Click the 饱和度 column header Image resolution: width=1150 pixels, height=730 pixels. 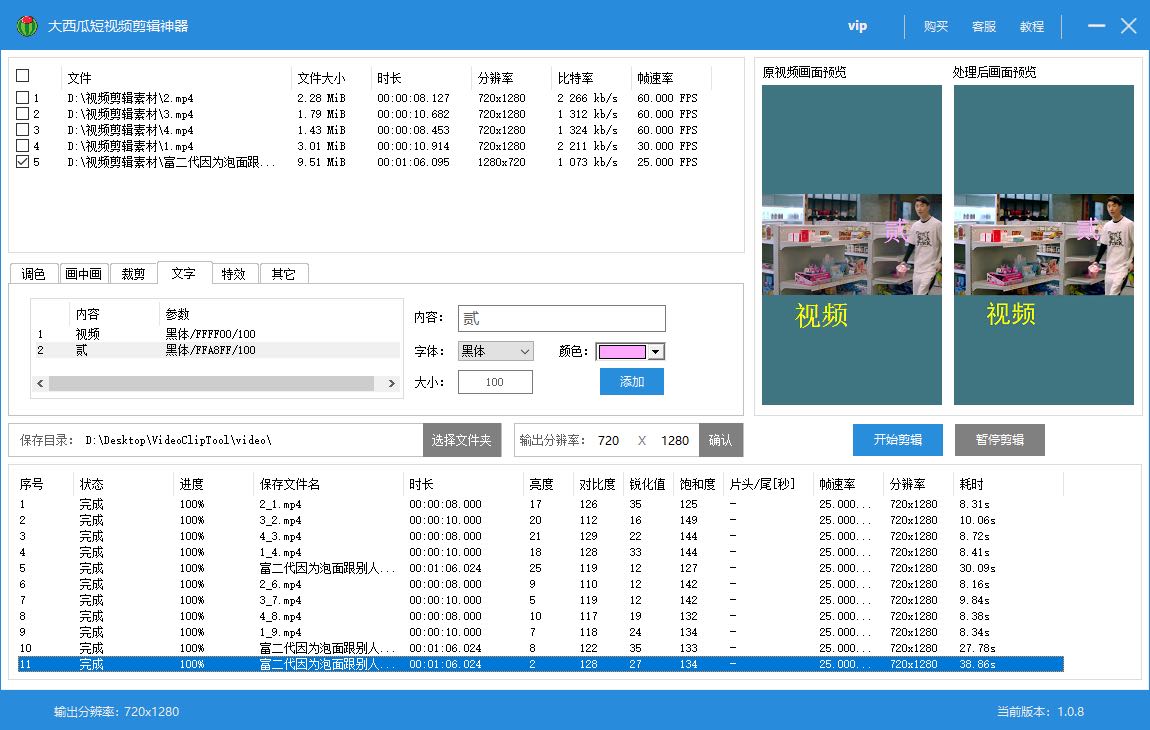(697, 484)
